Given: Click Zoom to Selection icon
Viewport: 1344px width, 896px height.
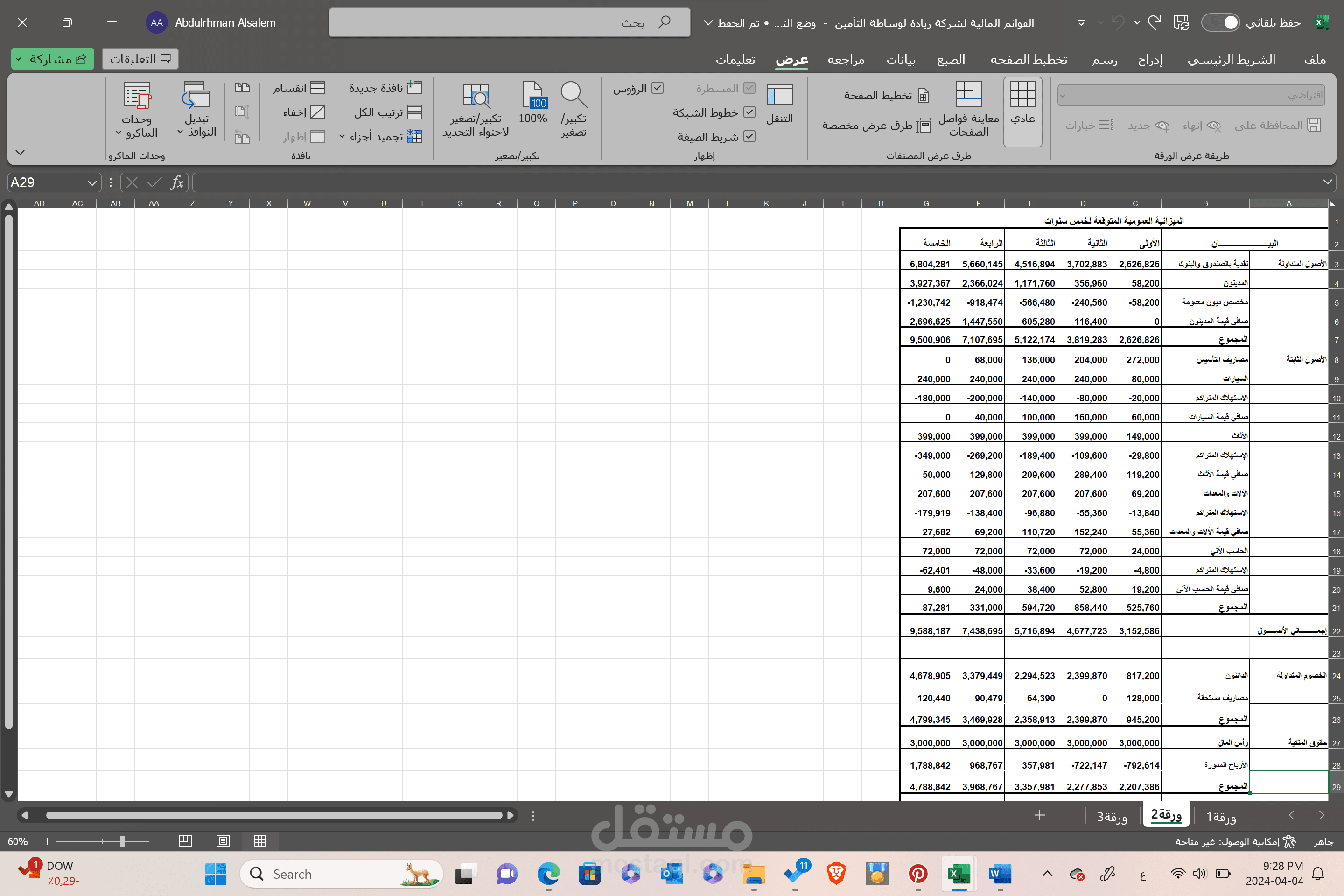Looking at the screenshot, I should point(476,110).
